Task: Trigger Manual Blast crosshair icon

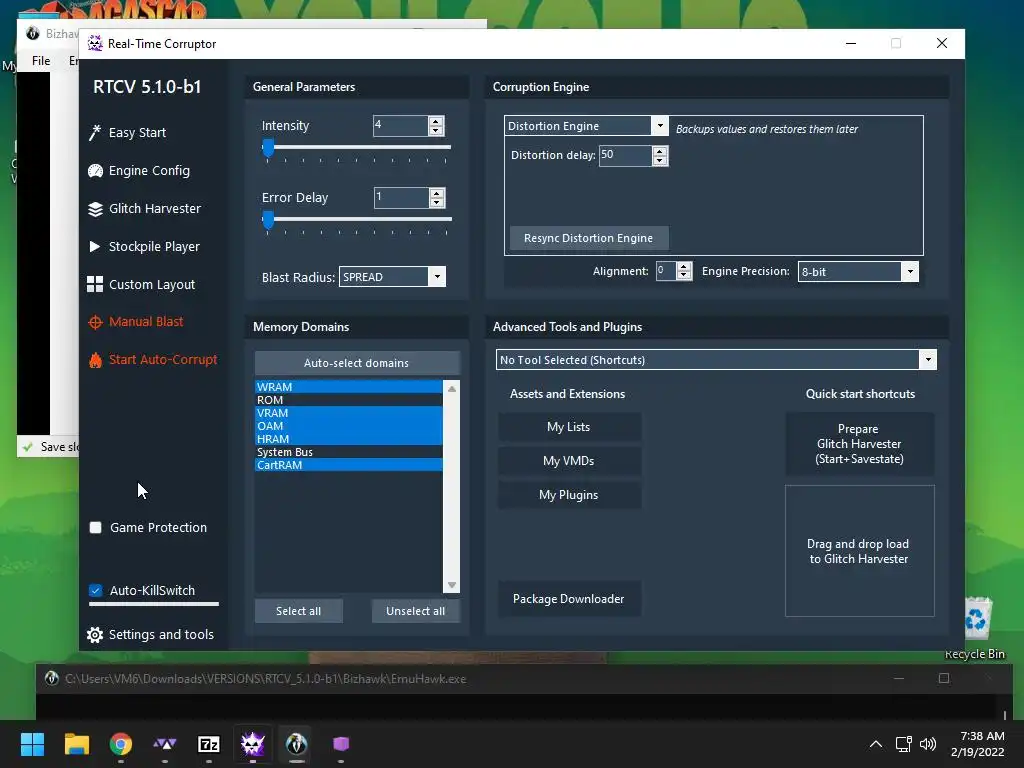Action: tap(95, 322)
